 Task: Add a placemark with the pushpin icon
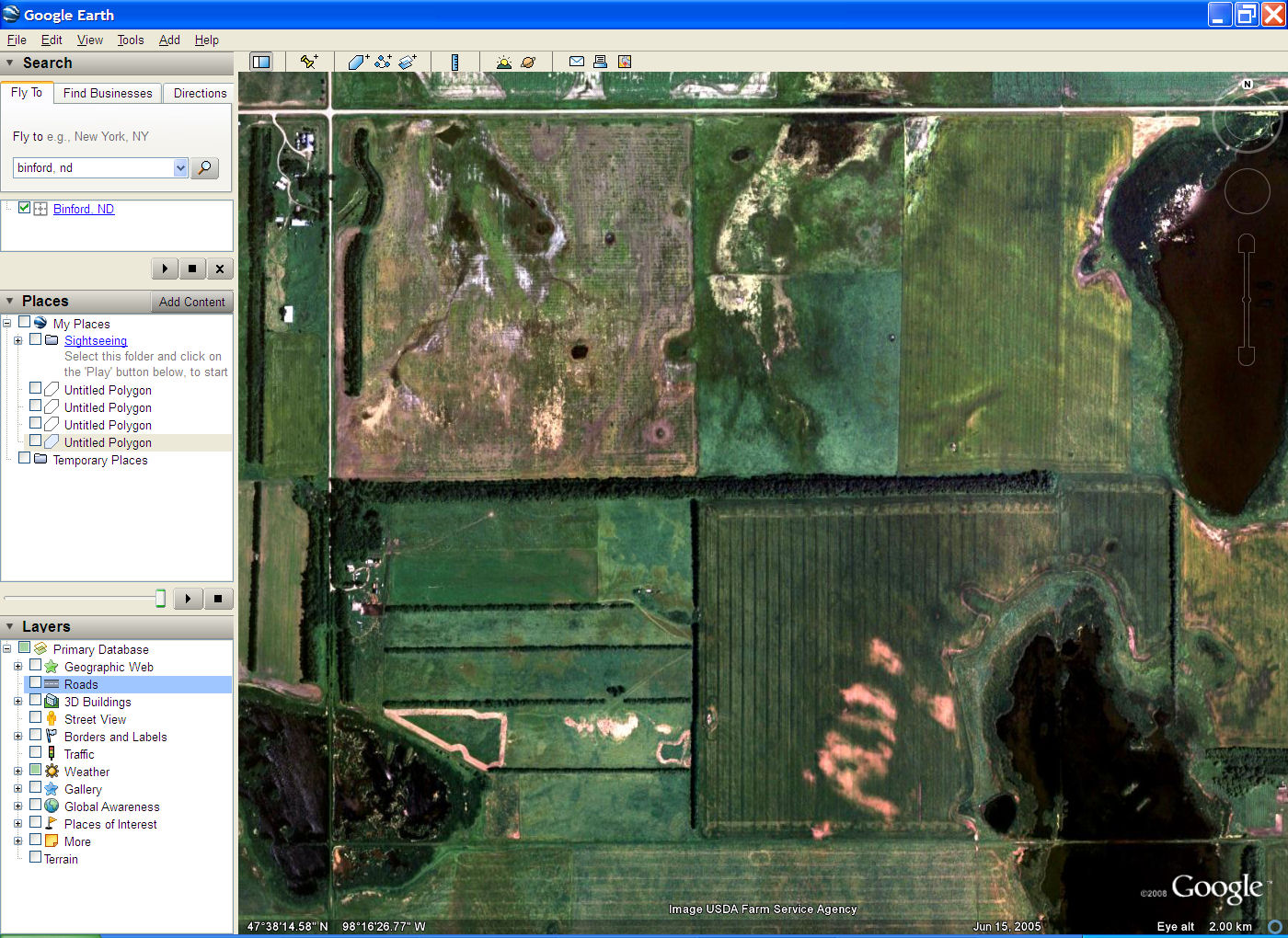tap(309, 62)
